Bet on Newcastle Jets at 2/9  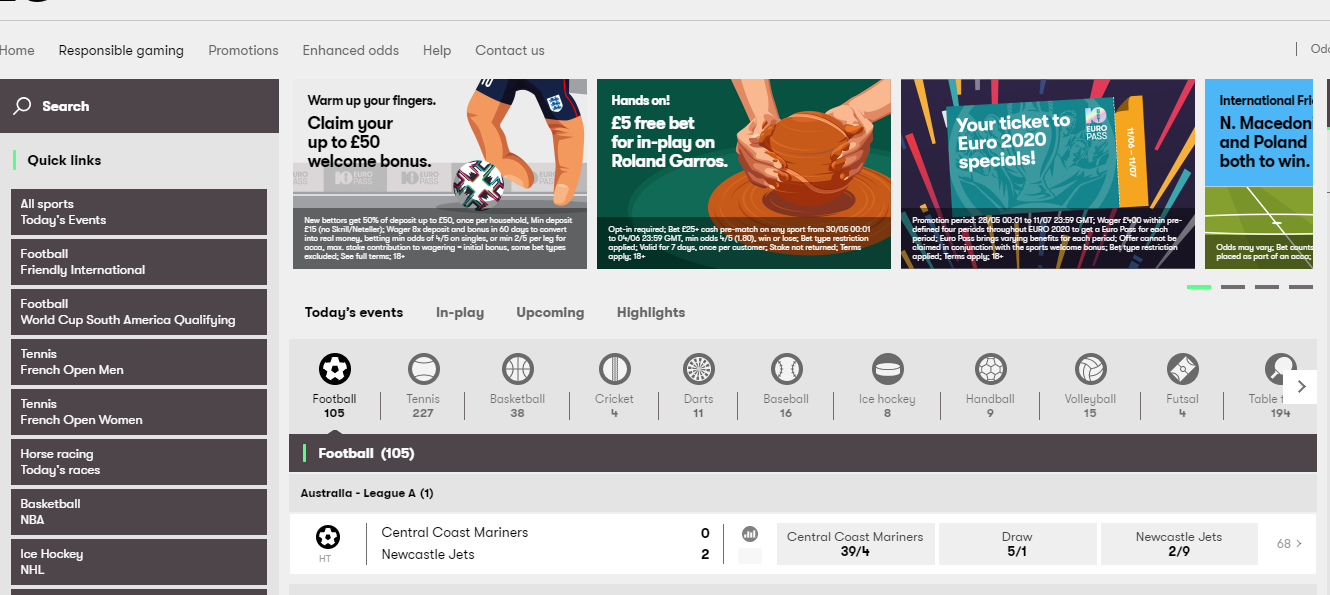(x=1178, y=544)
